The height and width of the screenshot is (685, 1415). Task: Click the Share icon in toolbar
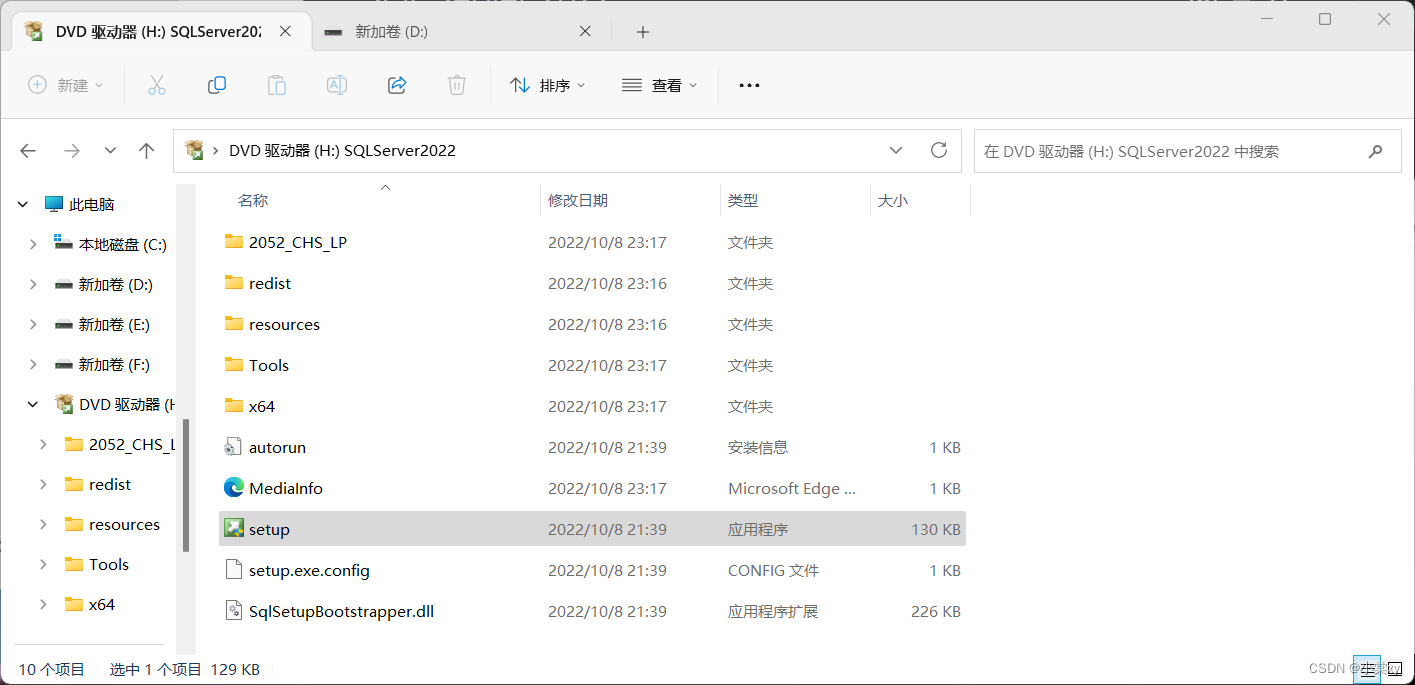click(x=397, y=86)
